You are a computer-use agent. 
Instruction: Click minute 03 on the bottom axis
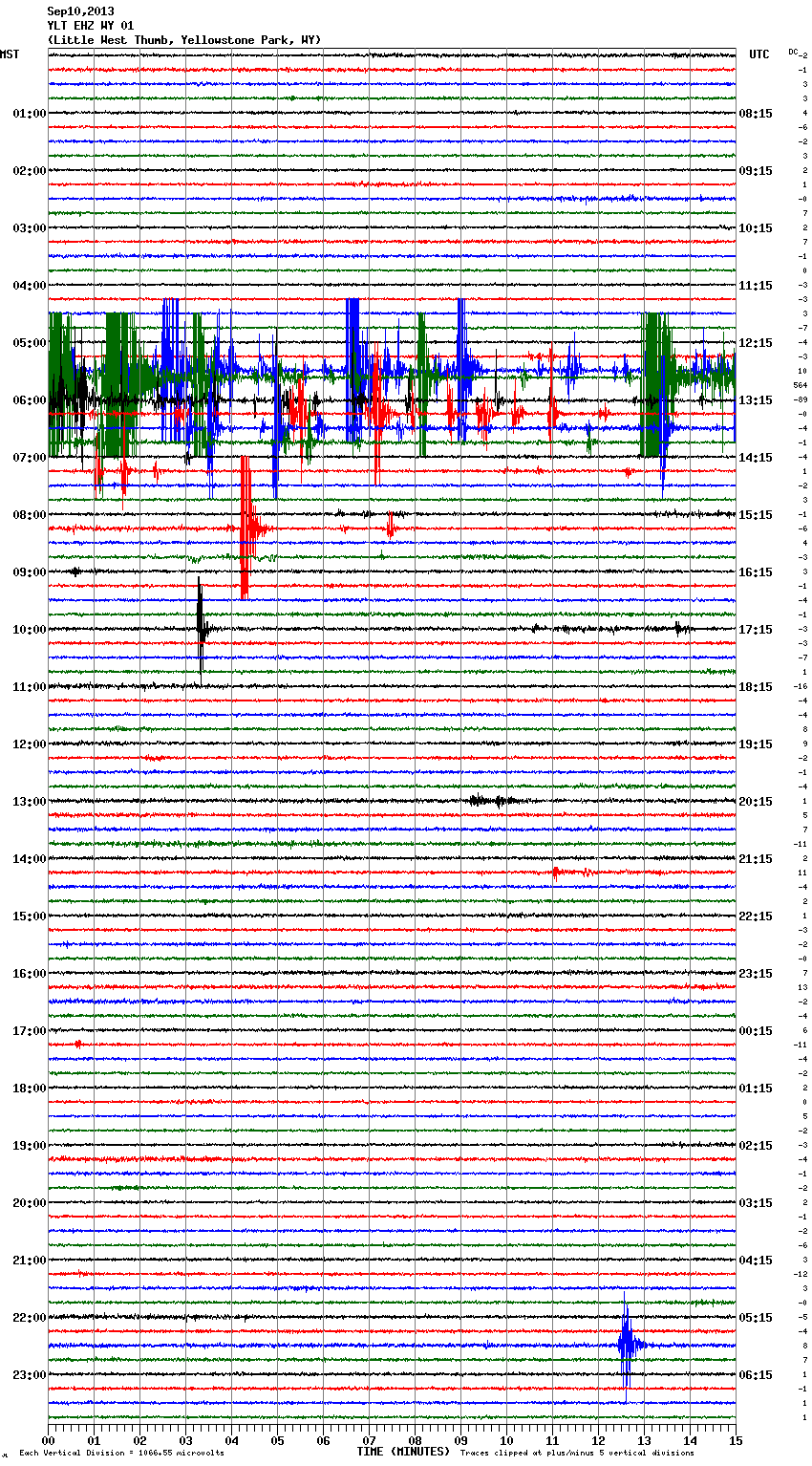click(x=185, y=1440)
